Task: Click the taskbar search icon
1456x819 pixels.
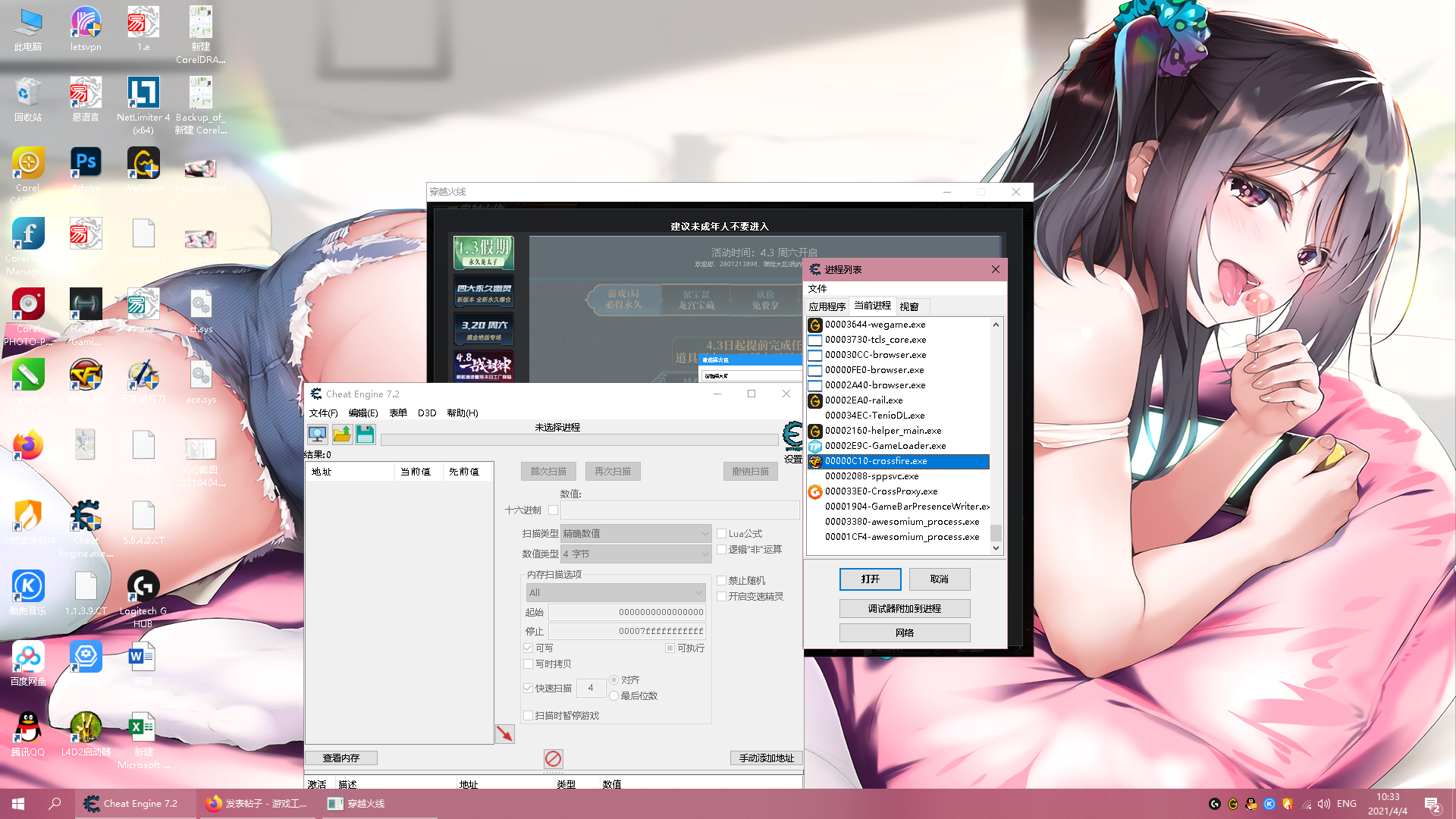Action: click(x=55, y=803)
